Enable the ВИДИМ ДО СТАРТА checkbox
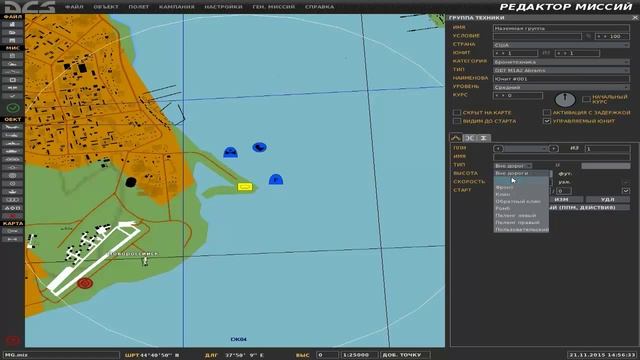Screen dimensions: 640x360 pyautogui.click(x=457, y=121)
